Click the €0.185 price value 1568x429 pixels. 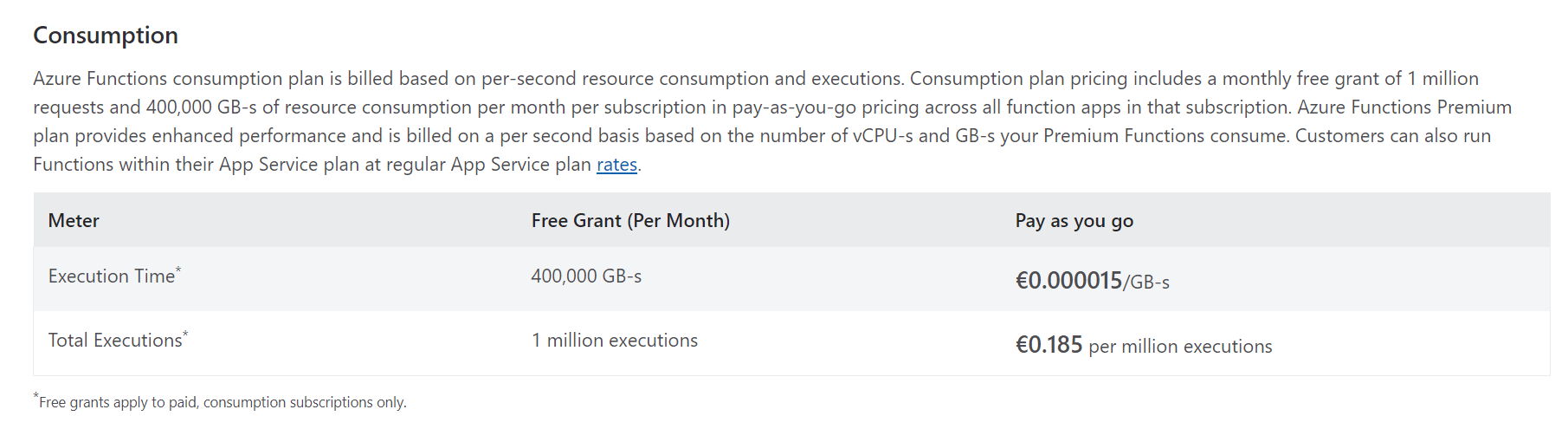click(1049, 345)
